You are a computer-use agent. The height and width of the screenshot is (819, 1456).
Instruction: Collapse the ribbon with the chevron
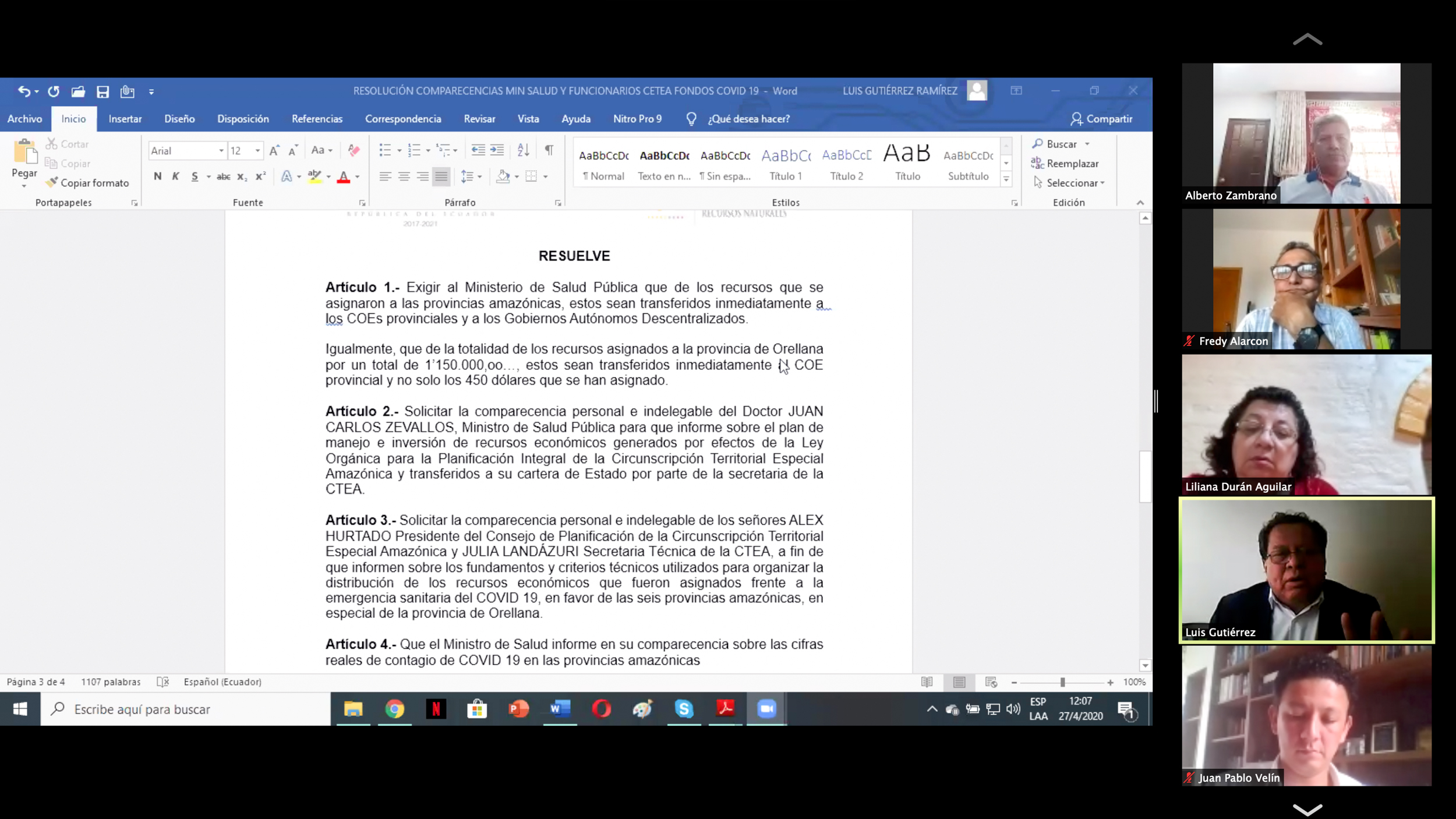tap(1140, 203)
